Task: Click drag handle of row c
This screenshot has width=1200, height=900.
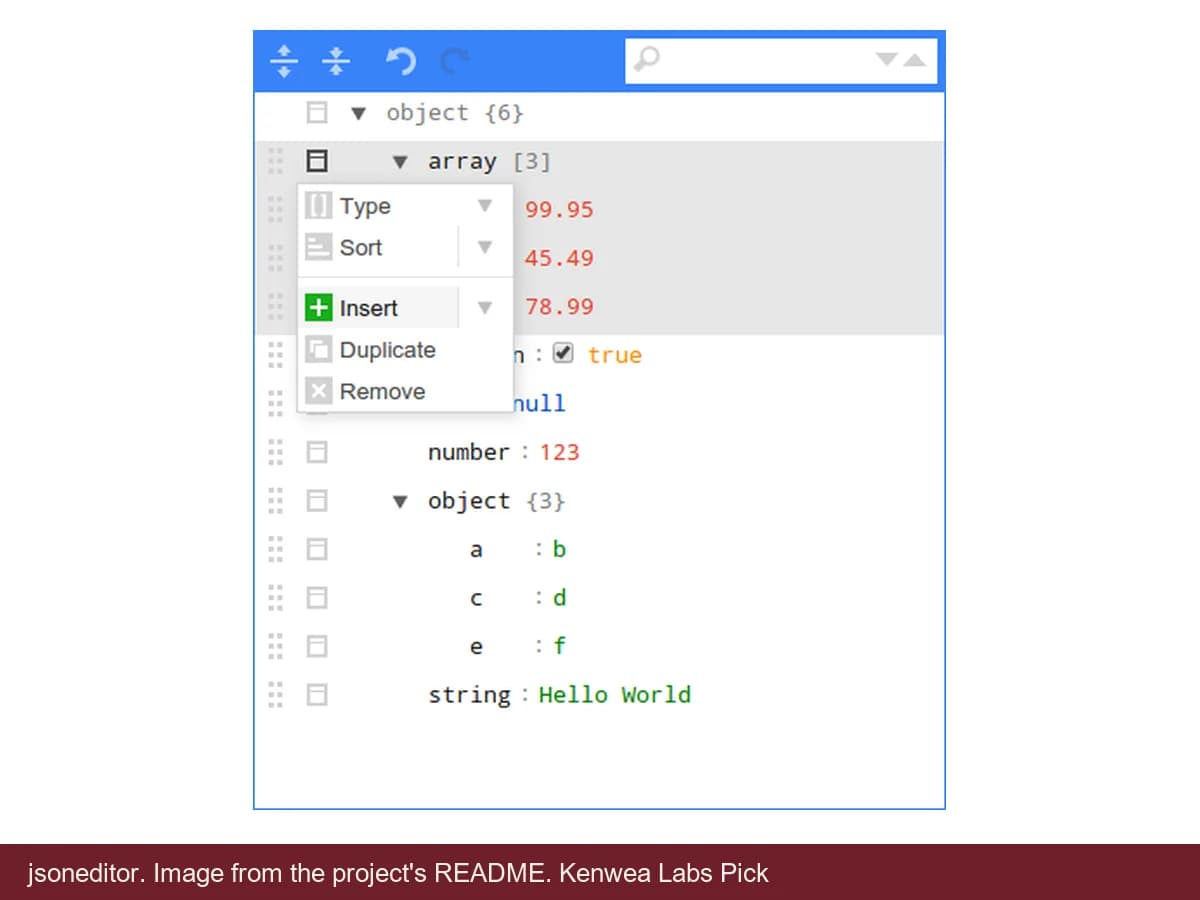Action: coord(276,598)
